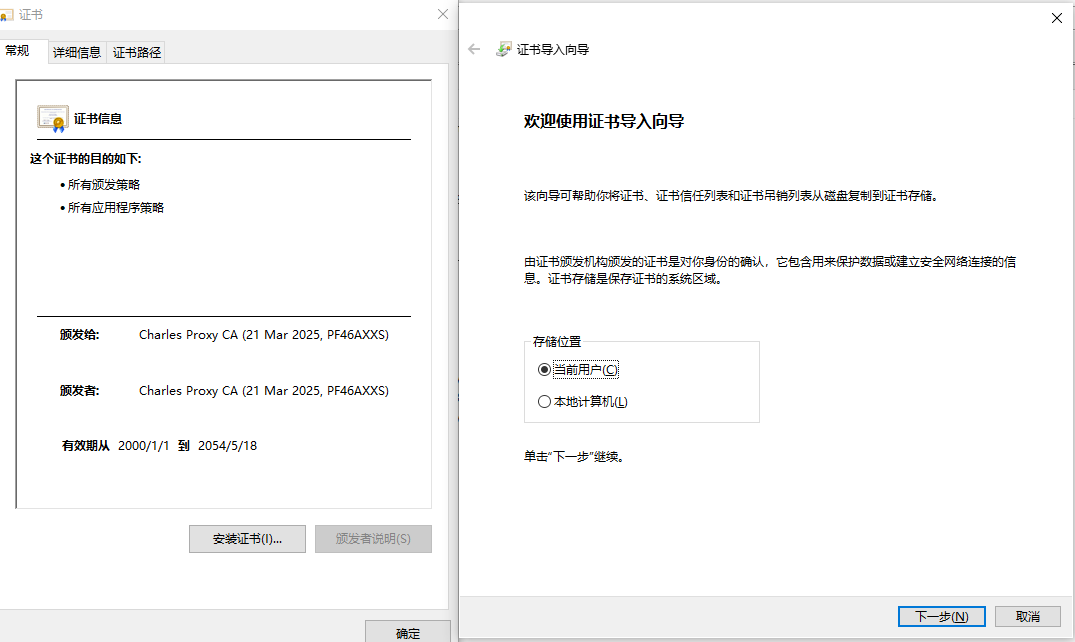Click the 安装证书(I)... button

247,539
